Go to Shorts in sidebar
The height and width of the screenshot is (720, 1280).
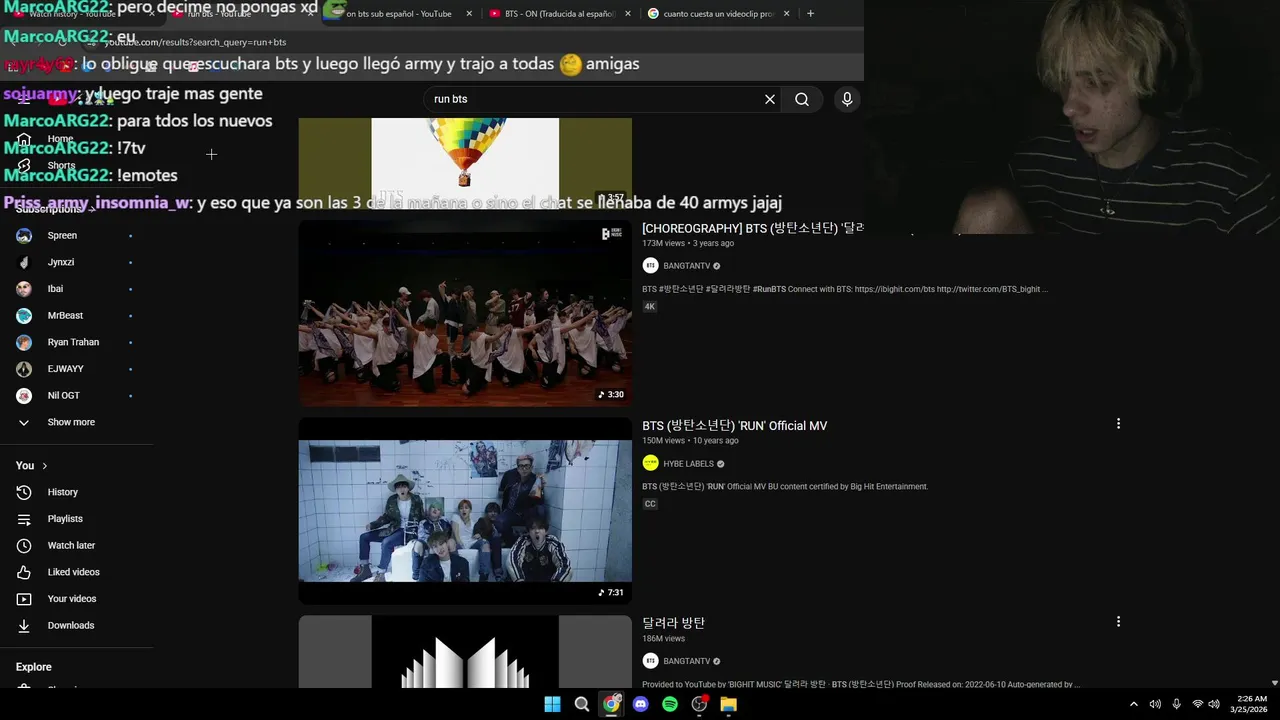(x=61, y=166)
